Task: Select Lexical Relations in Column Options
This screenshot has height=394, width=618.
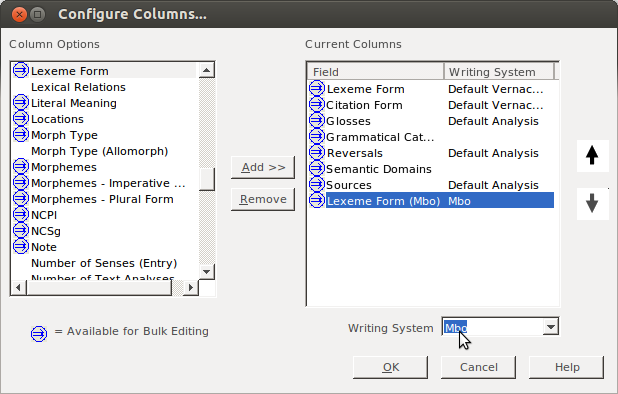Action: [78, 87]
